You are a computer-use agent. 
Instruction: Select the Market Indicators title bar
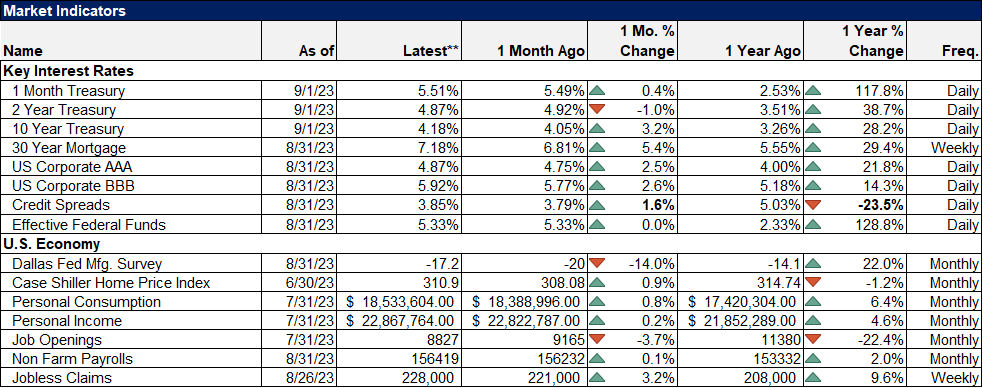click(492, 11)
